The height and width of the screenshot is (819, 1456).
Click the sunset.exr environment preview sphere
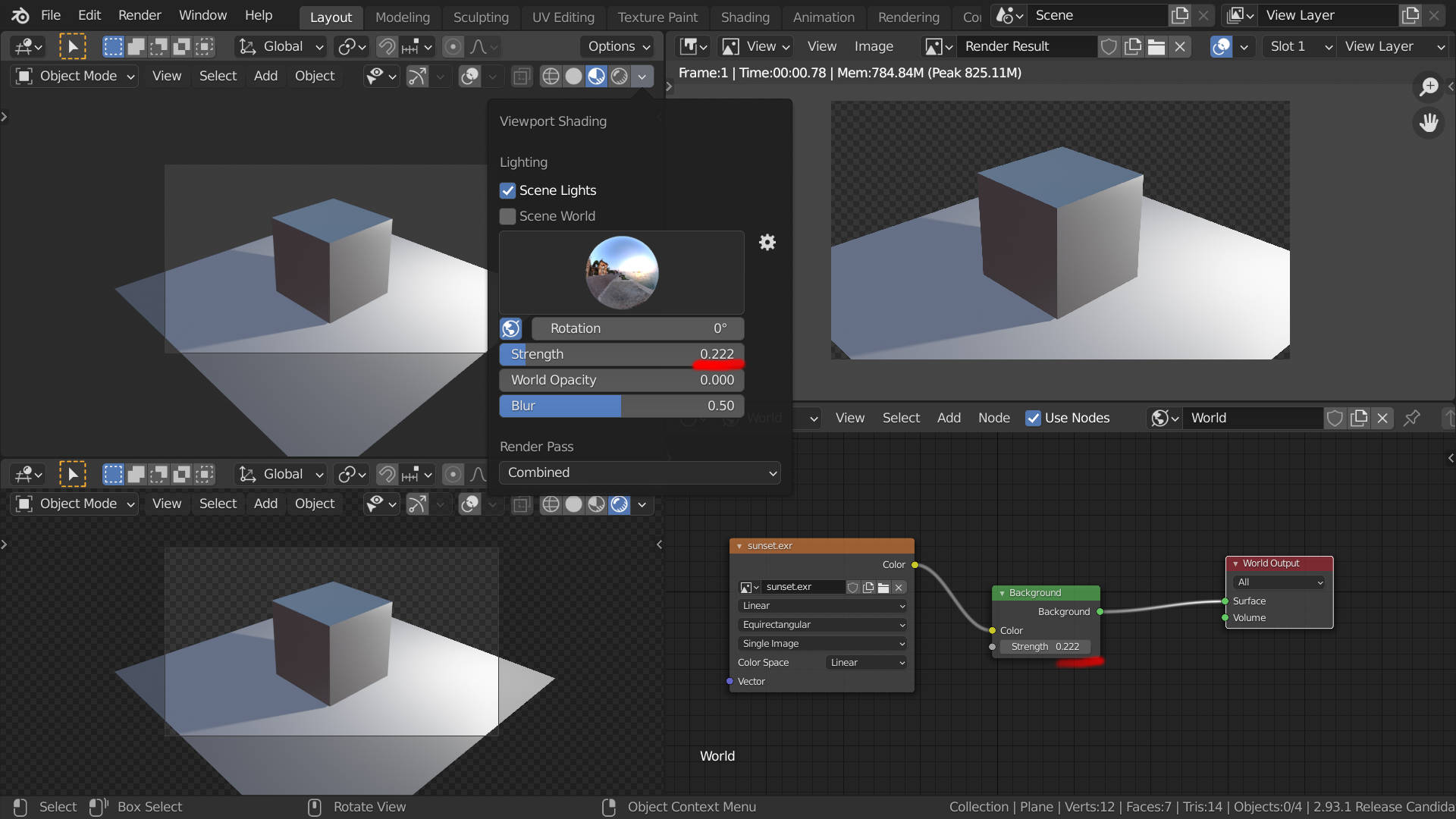[620, 272]
